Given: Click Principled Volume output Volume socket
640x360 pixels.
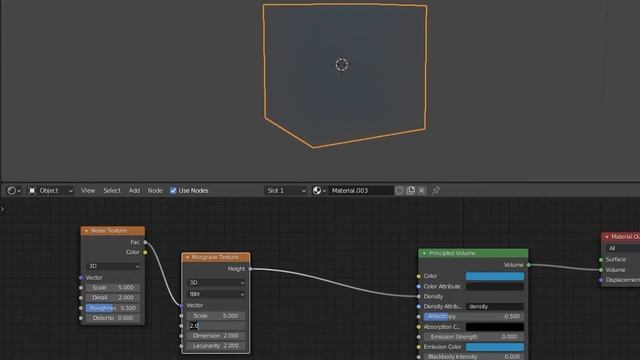Looking at the screenshot, I should [x=529, y=265].
